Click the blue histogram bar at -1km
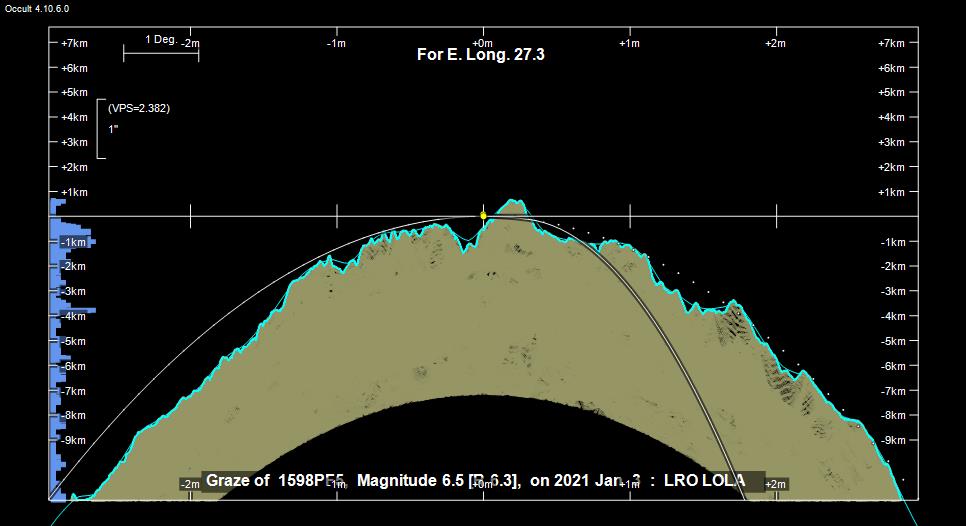The height and width of the screenshot is (526, 966). [x=73, y=242]
